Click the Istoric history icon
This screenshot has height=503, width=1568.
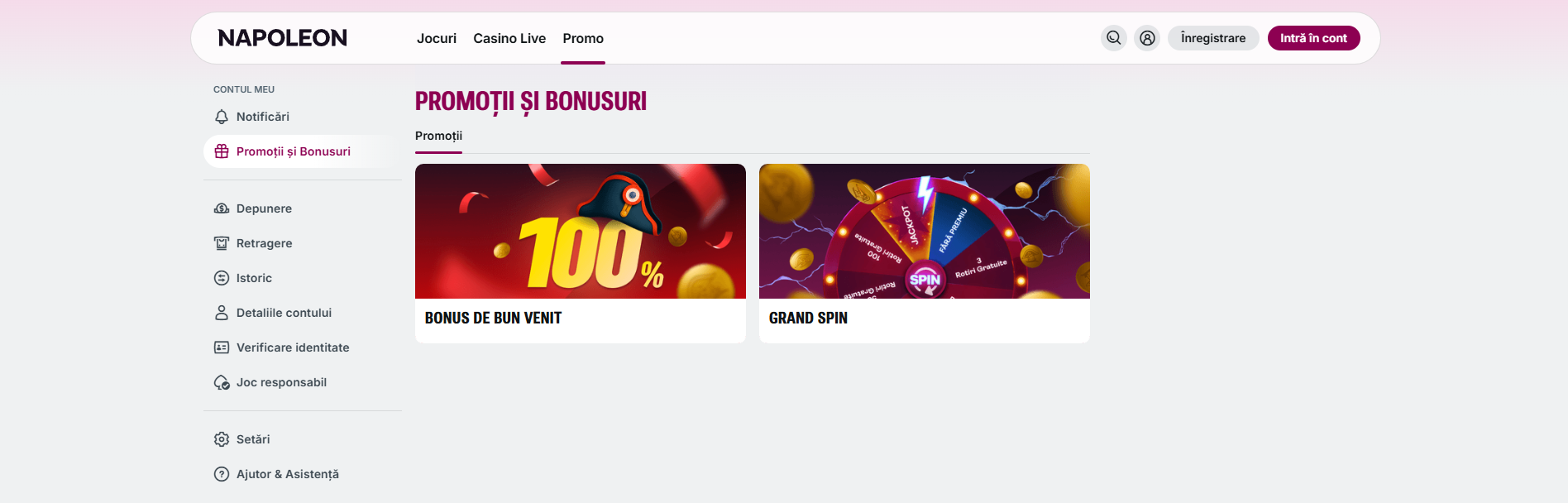(x=222, y=278)
